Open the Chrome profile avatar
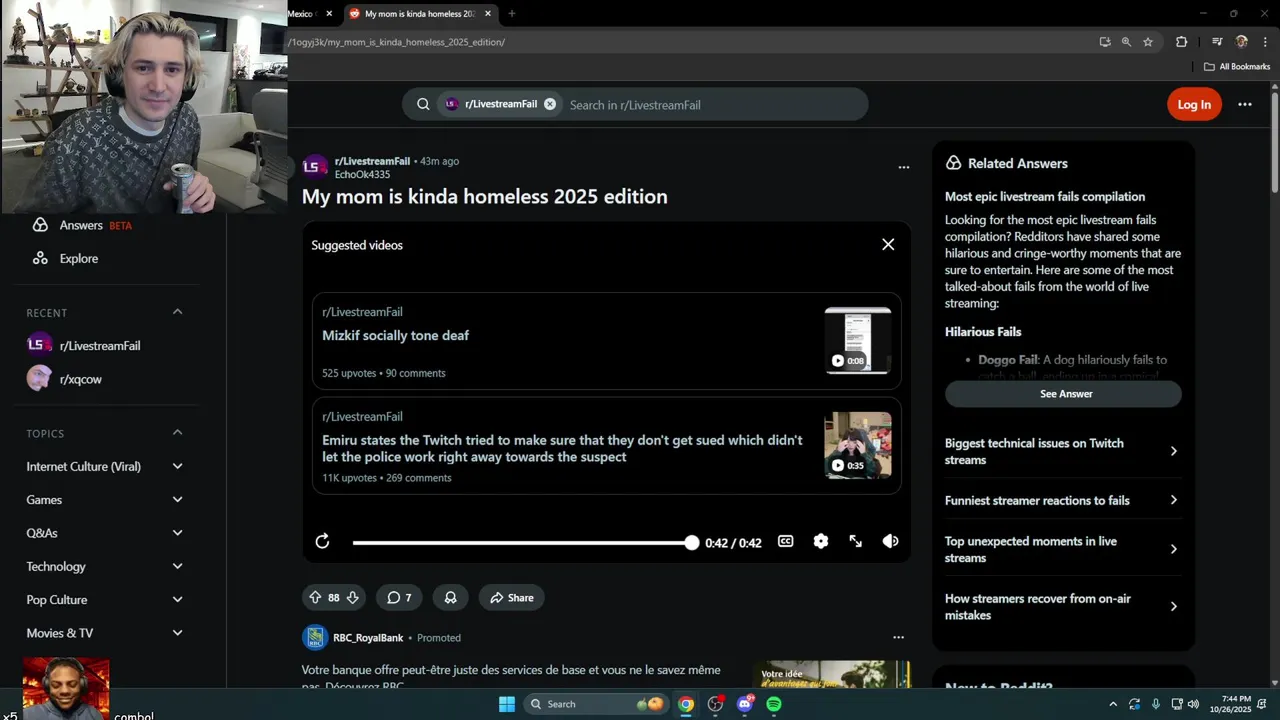 pos(1242,42)
